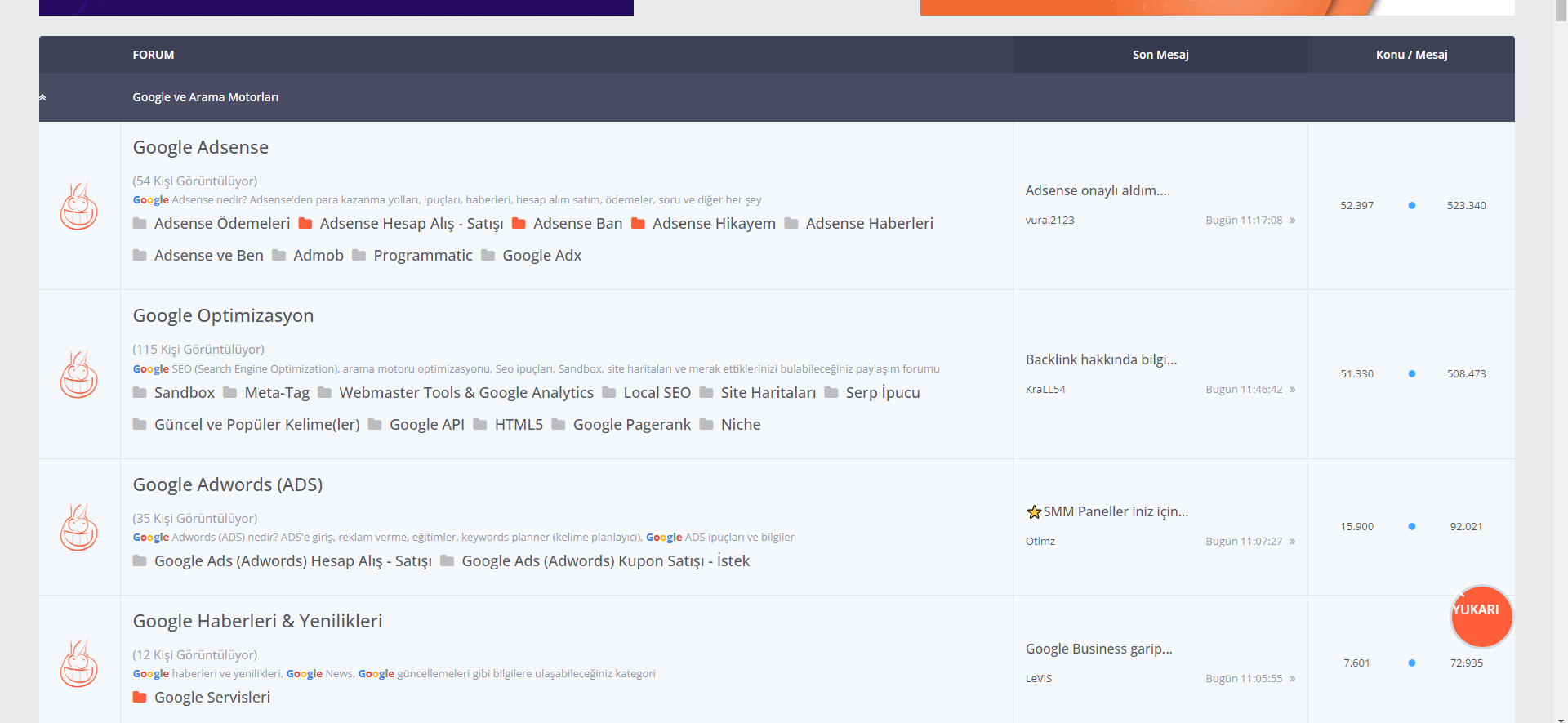Open last post 'Adsense onaylı aldım....'

point(1098,190)
